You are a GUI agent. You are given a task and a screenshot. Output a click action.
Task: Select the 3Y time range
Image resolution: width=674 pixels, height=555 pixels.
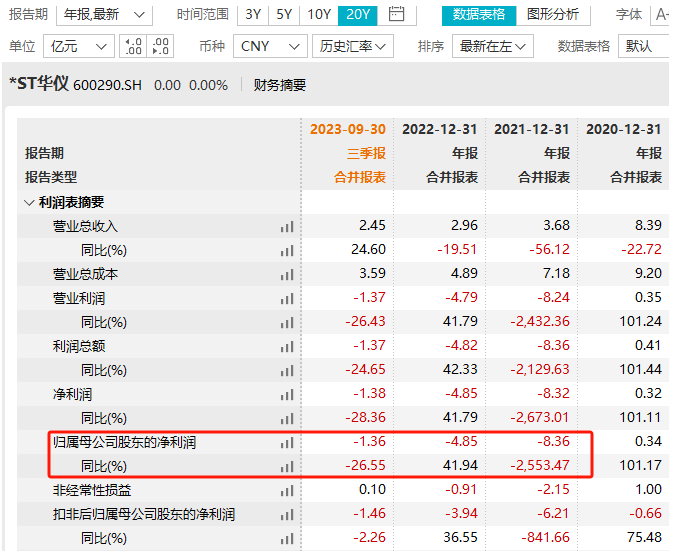[253, 14]
